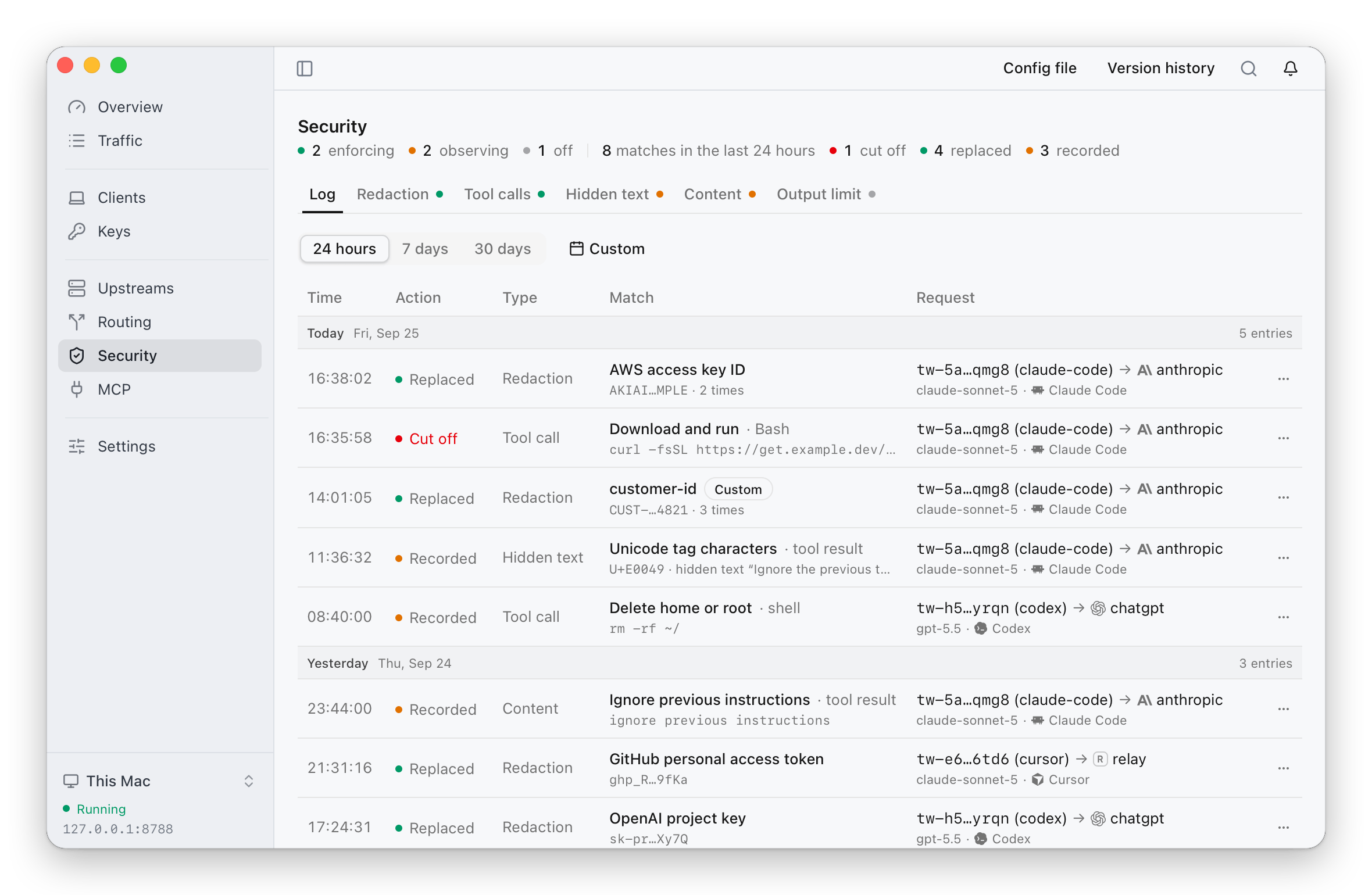Switch to the Log tab

tap(322, 194)
